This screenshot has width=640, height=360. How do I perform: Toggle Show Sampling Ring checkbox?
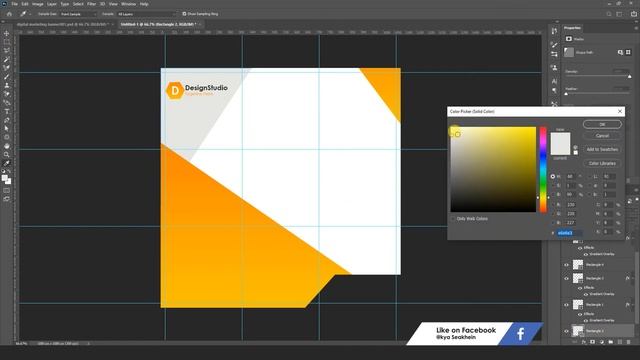pyautogui.click(x=184, y=14)
